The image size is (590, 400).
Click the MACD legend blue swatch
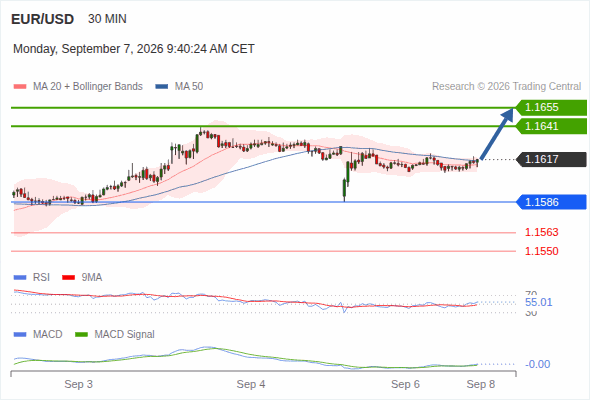coord(20,335)
